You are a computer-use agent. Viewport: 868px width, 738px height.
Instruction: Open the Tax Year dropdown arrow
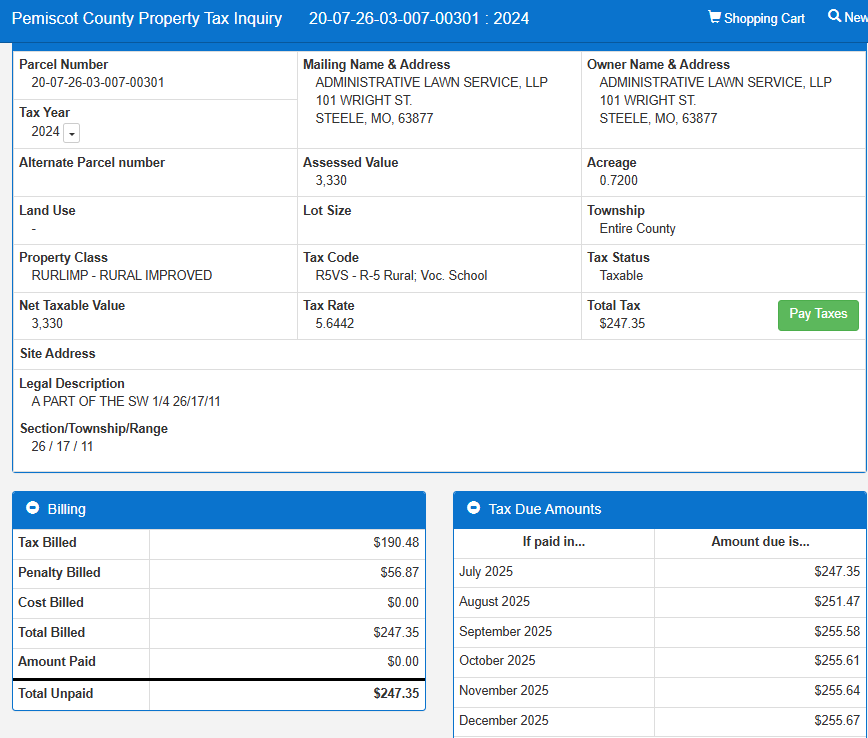pos(72,133)
